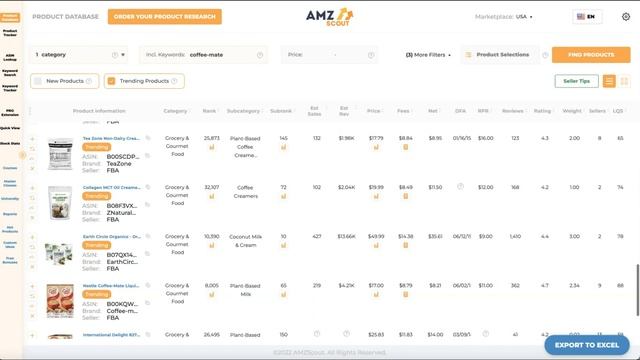Click help icon next to category filter
This screenshot has height=360, width=640.
tap(115, 55)
